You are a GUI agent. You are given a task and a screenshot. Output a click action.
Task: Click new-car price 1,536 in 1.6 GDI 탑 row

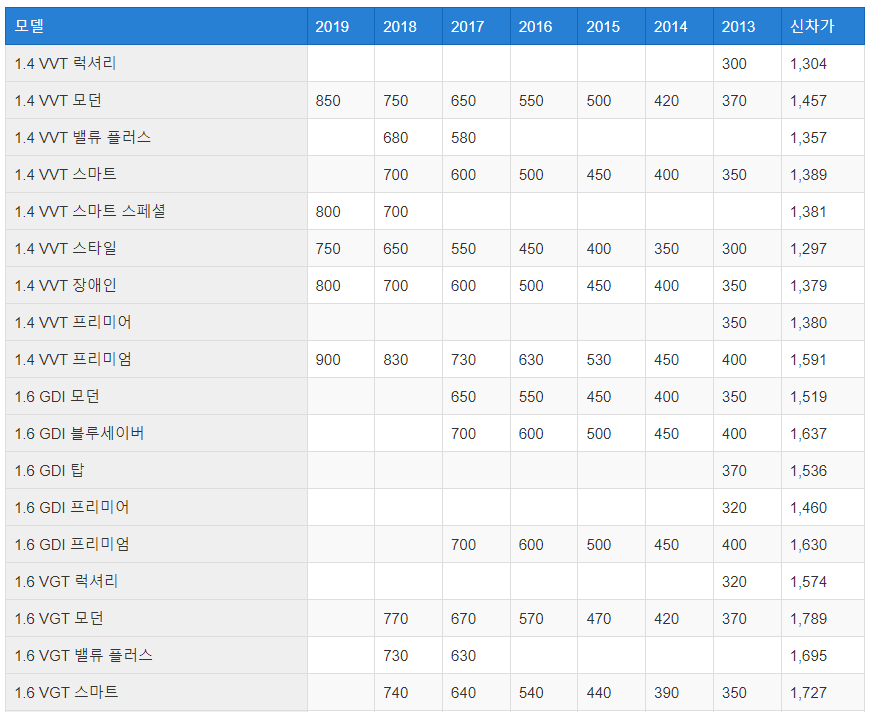(x=808, y=471)
